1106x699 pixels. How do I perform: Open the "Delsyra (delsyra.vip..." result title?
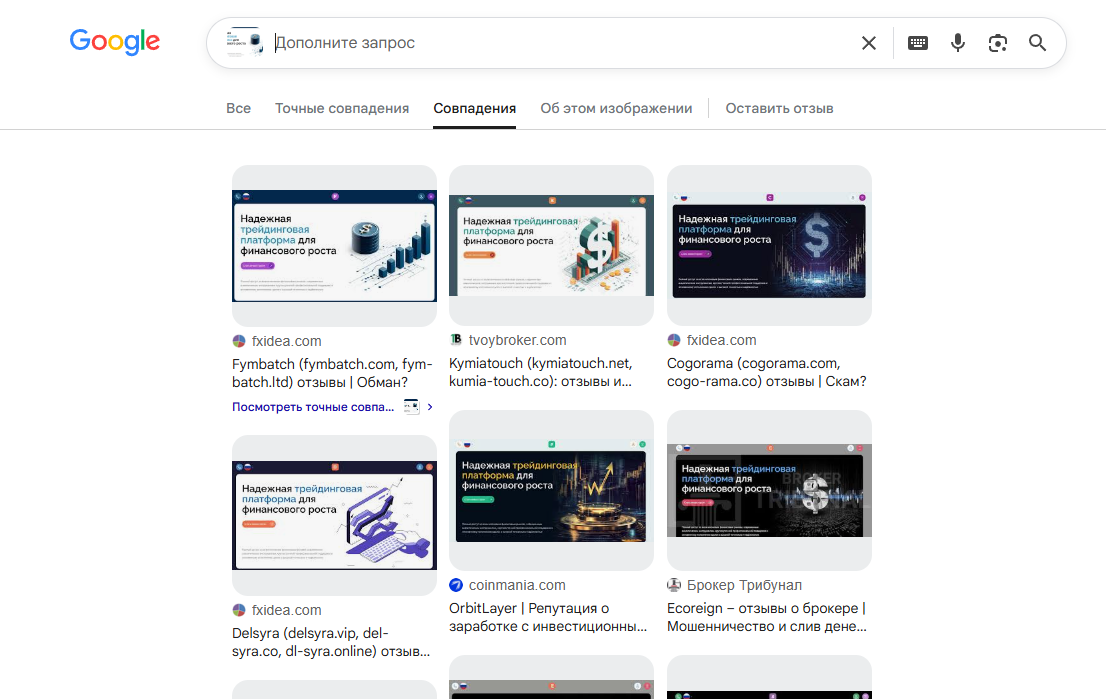(x=331, y=642)
